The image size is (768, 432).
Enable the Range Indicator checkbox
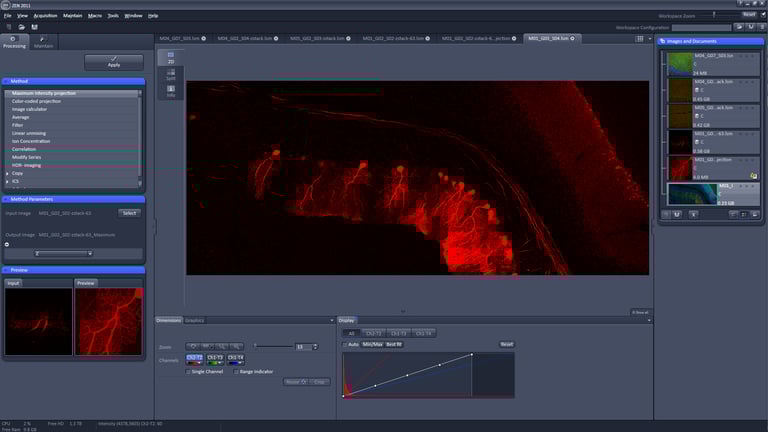(x=235, y=371)
